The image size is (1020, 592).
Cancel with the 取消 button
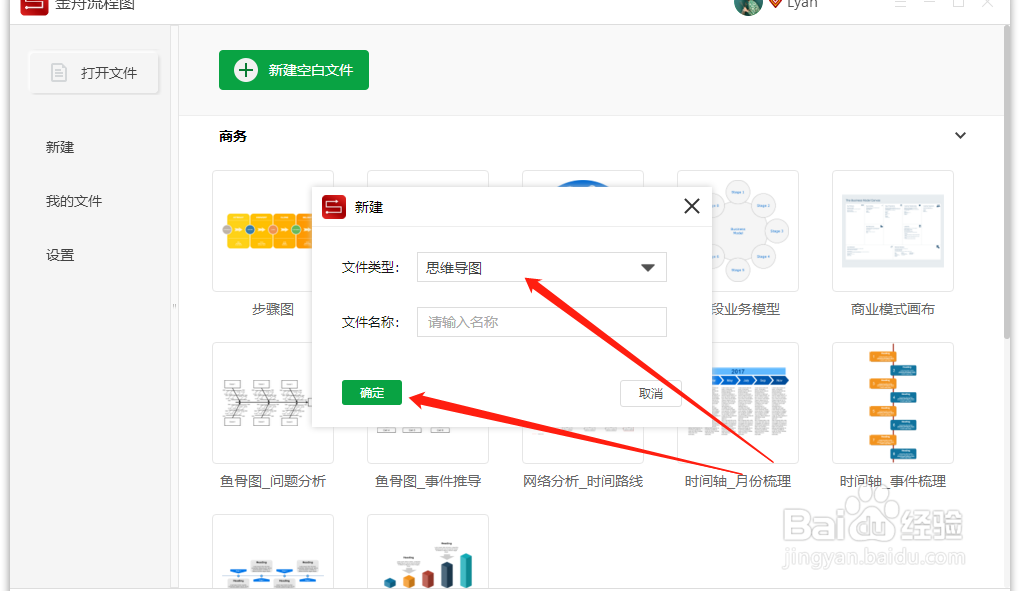(651, 394)
